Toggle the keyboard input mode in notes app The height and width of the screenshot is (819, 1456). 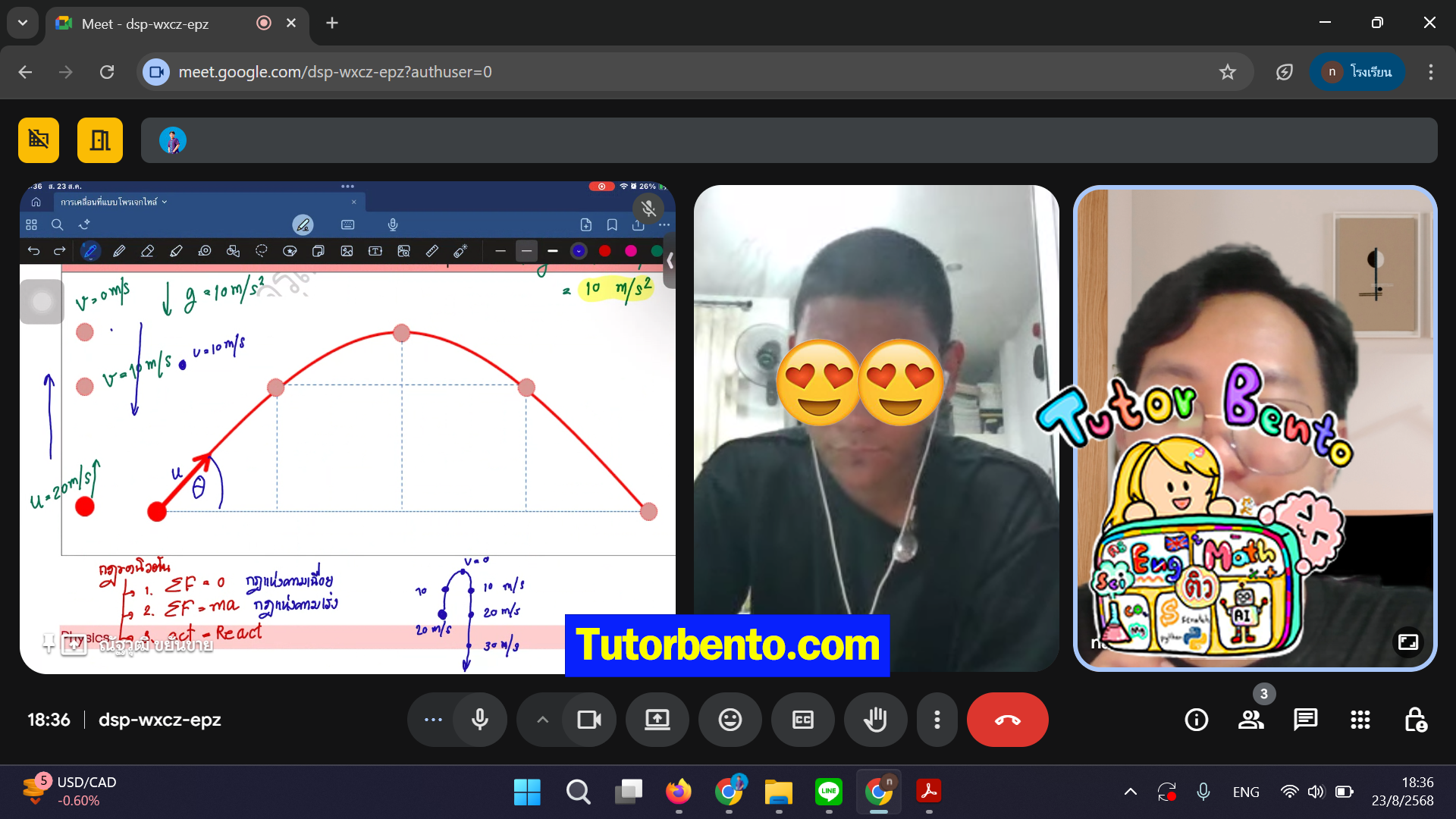(x=347, y=225)
